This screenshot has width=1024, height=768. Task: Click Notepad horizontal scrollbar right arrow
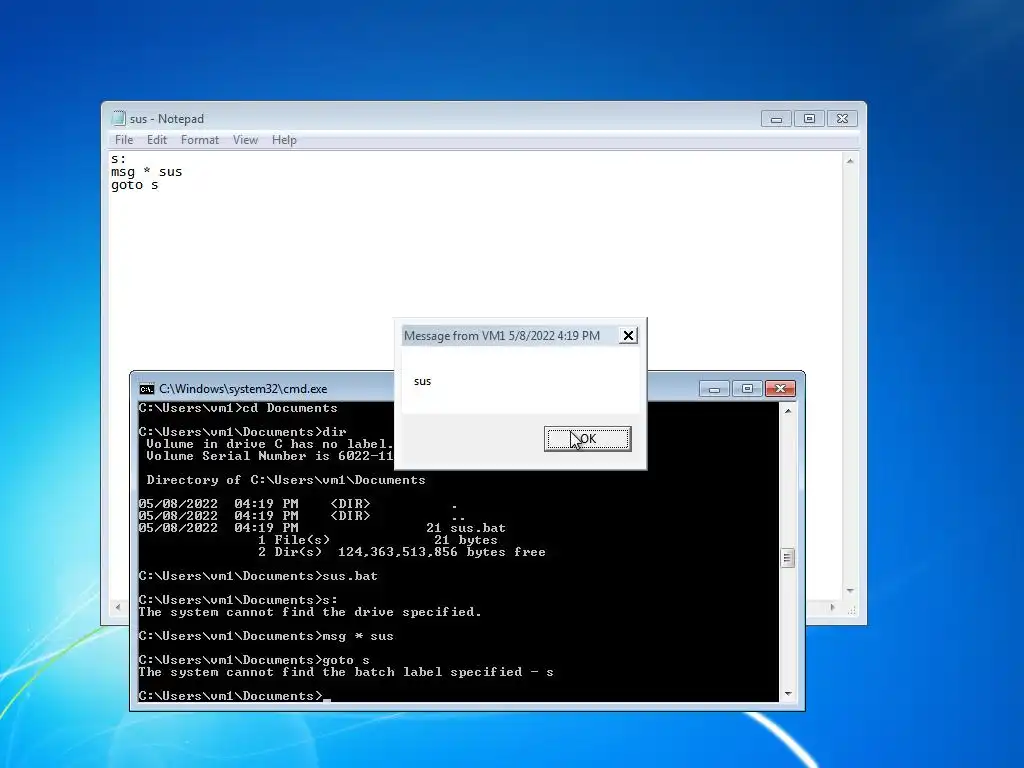832,607
